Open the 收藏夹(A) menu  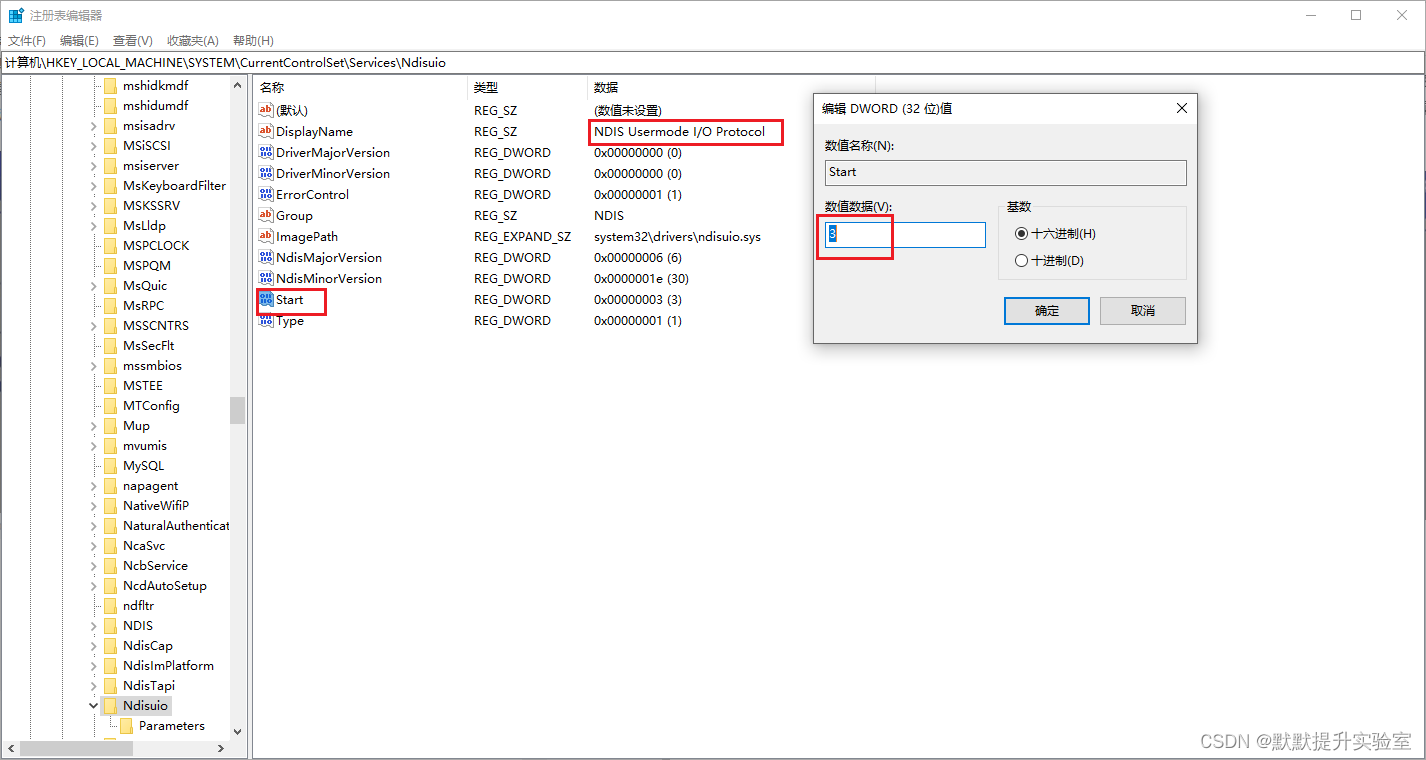coord(192,40)
